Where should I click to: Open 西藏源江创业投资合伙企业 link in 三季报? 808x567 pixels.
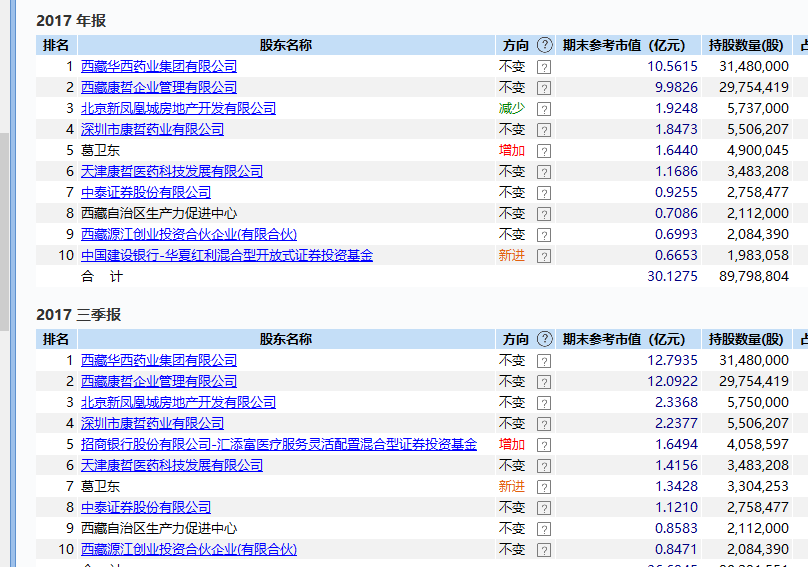click(189, 549)
